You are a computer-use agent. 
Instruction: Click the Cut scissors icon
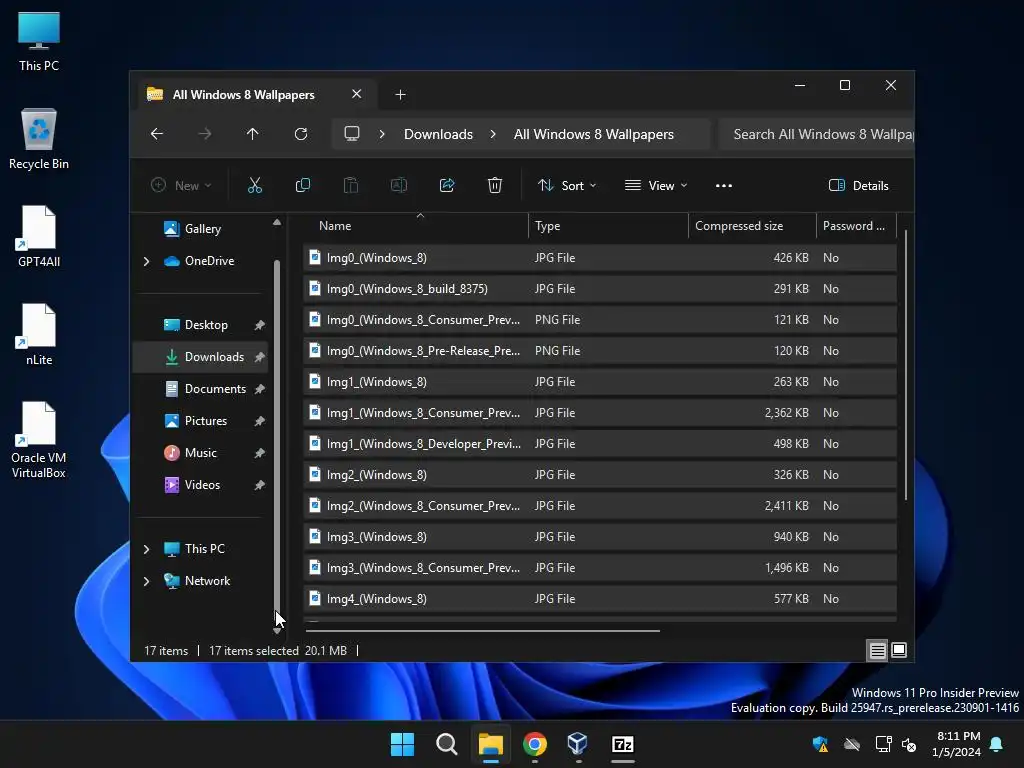click(x=255, y=185)
